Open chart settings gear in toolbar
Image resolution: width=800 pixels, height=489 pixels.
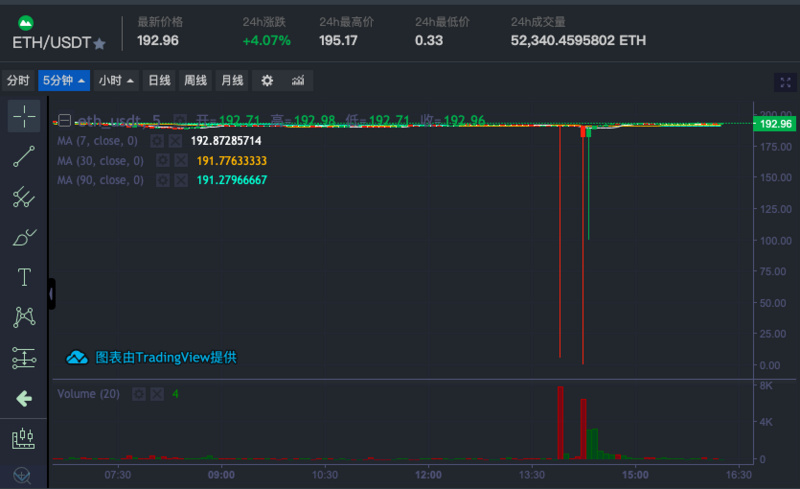click(x=267, y=81)
